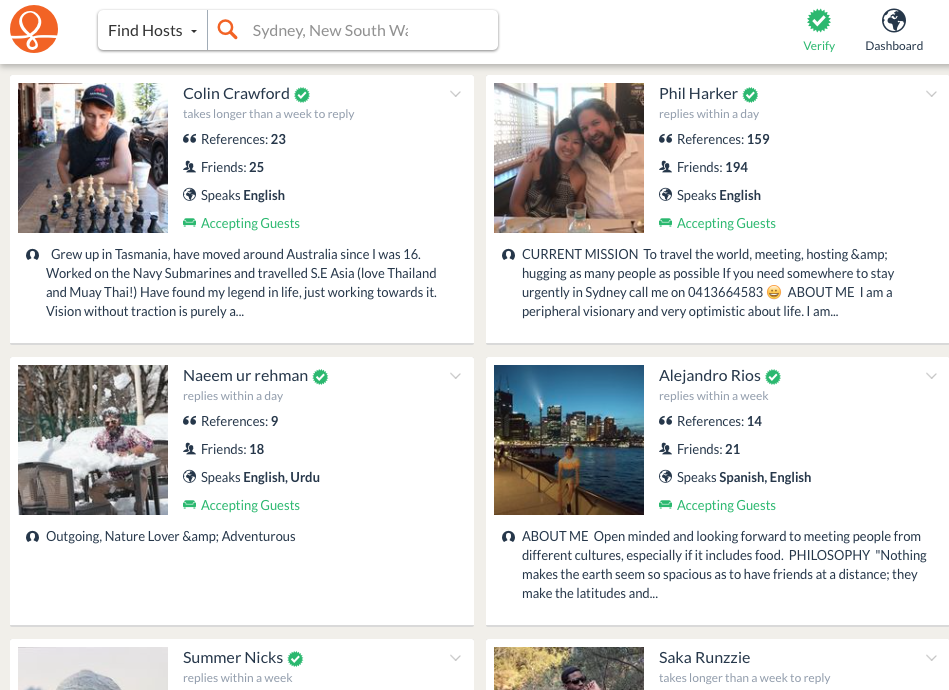Open Colin Crawford's profile name link

coord(236,94)
